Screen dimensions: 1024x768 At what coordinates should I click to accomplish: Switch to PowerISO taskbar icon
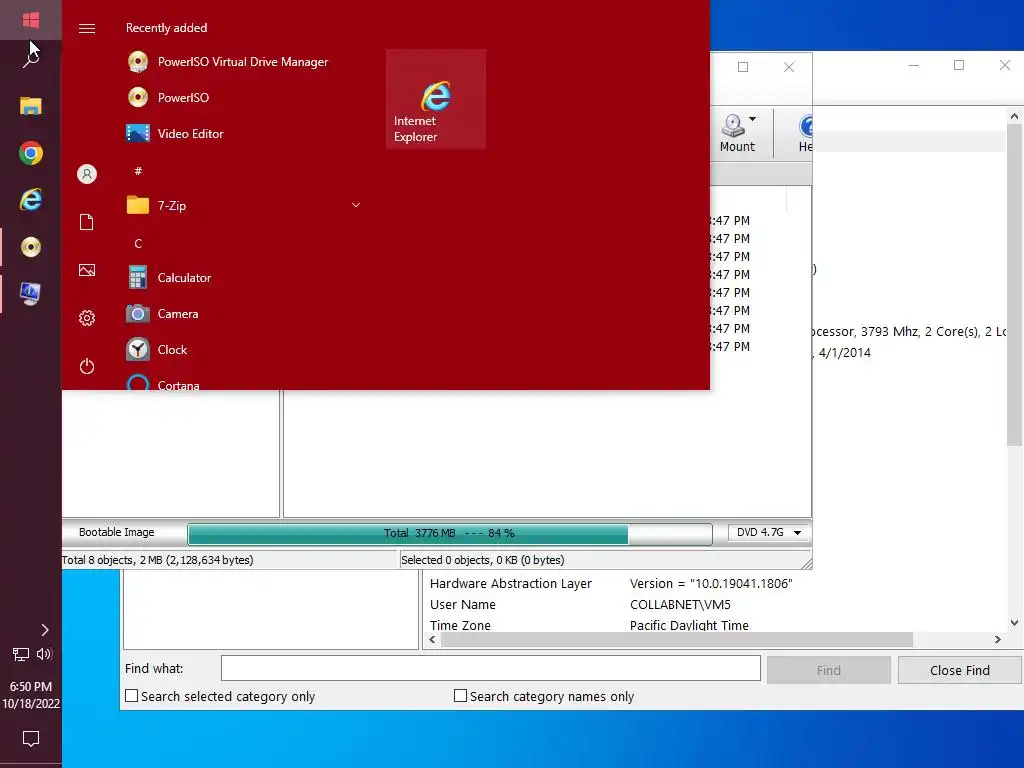click(31, 247)
